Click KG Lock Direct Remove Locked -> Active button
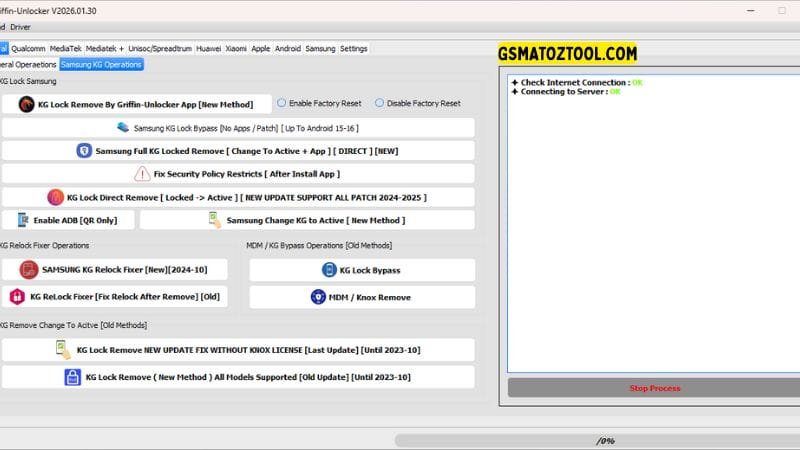This screenshot has height=450, width=800. [238, 197]
